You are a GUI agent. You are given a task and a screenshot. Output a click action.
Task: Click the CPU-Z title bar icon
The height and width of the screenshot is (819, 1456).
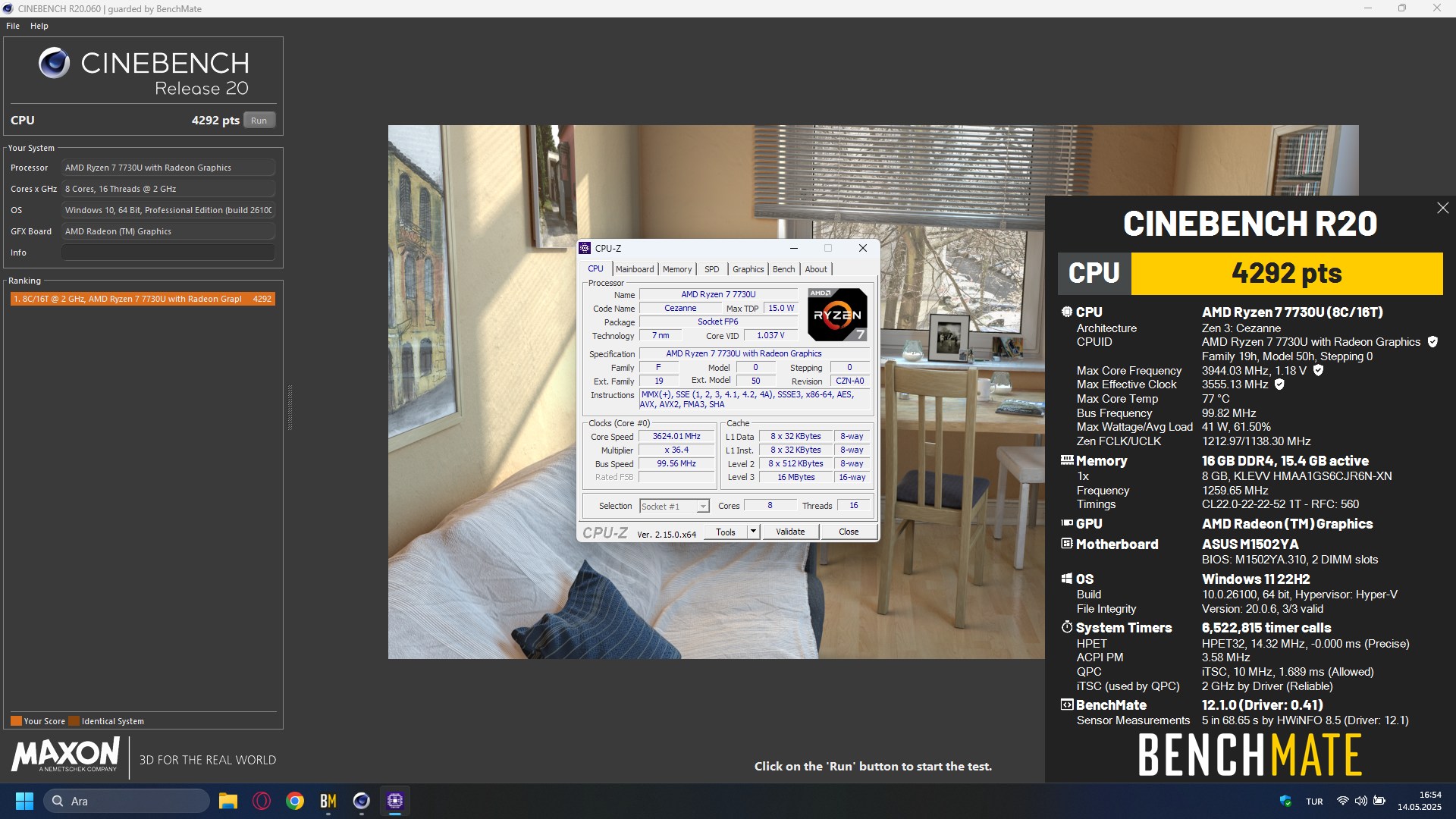tap(585, 248)
